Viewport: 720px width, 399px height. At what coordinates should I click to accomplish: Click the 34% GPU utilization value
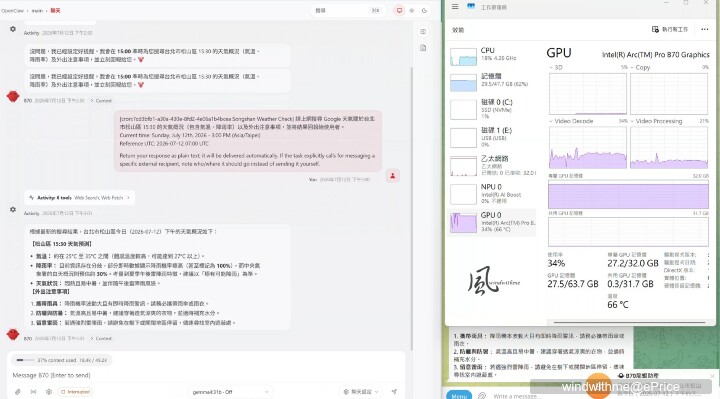[556, 264]
